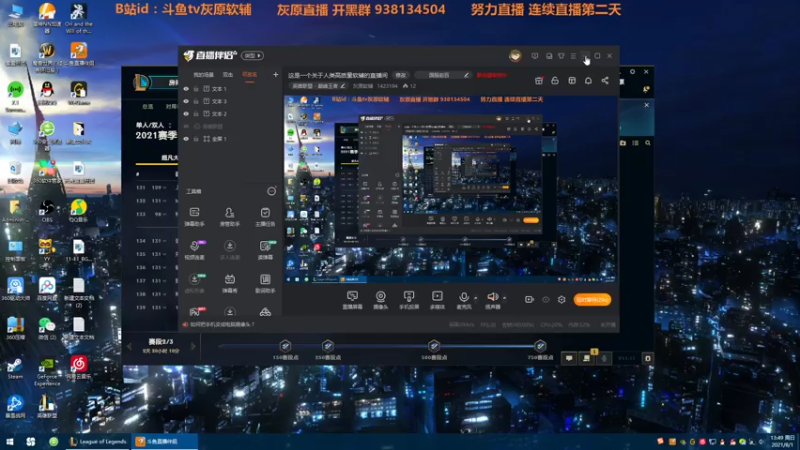
Task: Toggle lock on layer 文本 3
Action: click(x=196, y=101)
